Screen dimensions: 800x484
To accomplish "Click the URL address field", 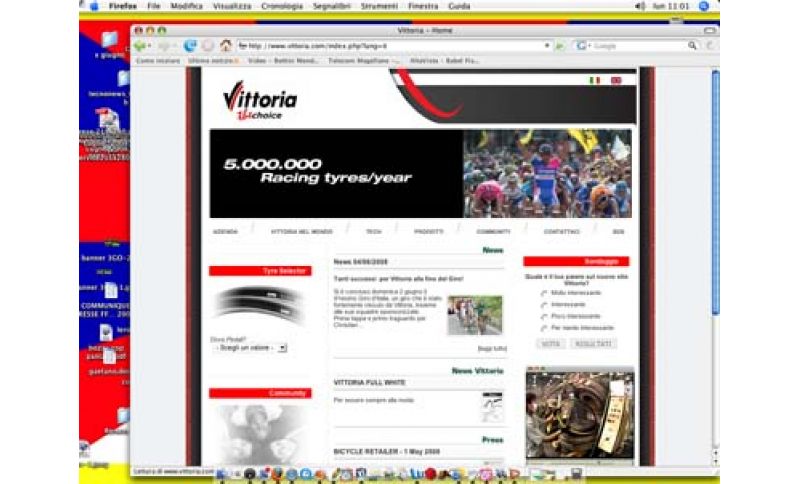I will tap(392, 46).
